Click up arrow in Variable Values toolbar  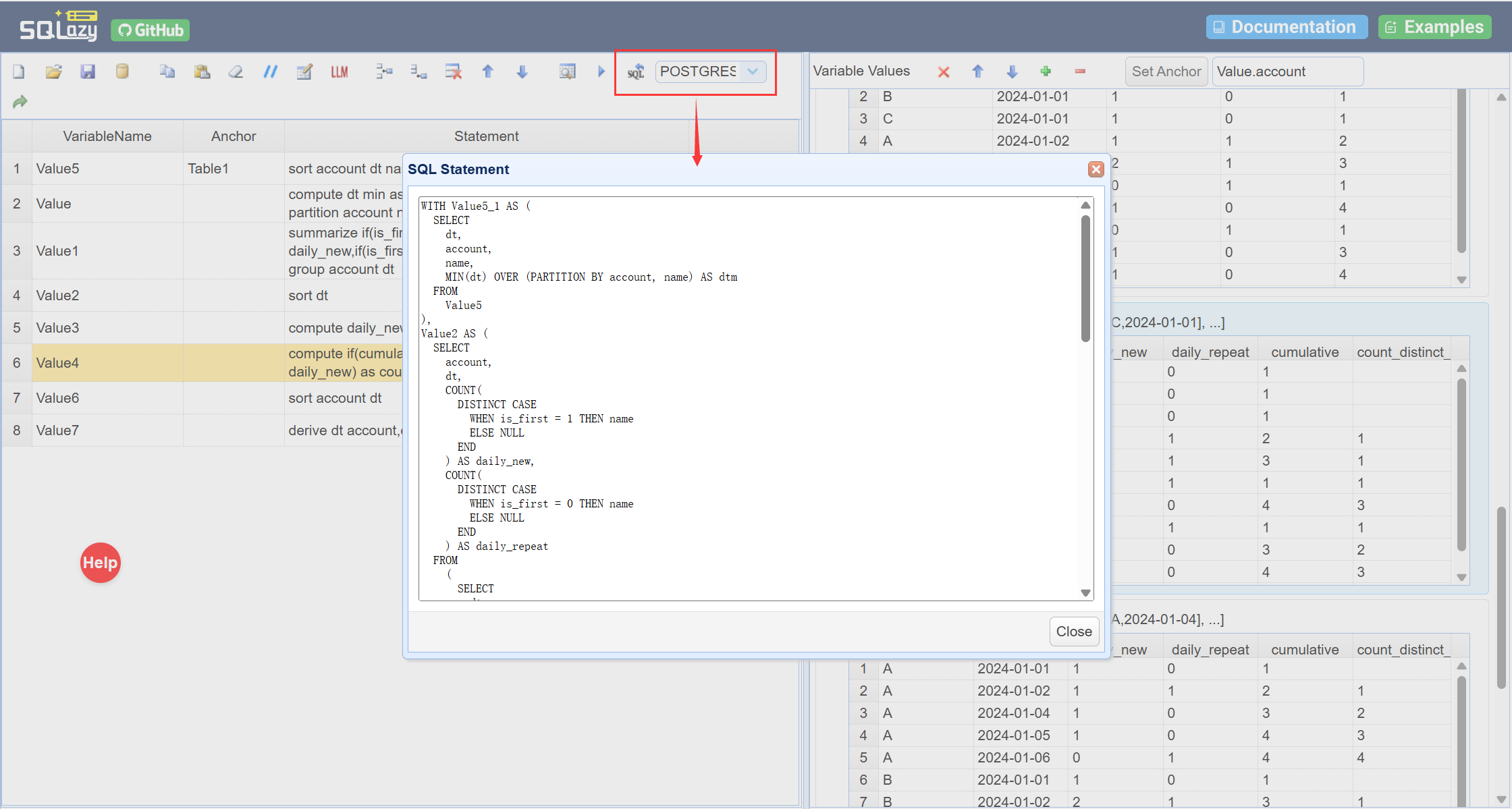click(x=977, y=72)
